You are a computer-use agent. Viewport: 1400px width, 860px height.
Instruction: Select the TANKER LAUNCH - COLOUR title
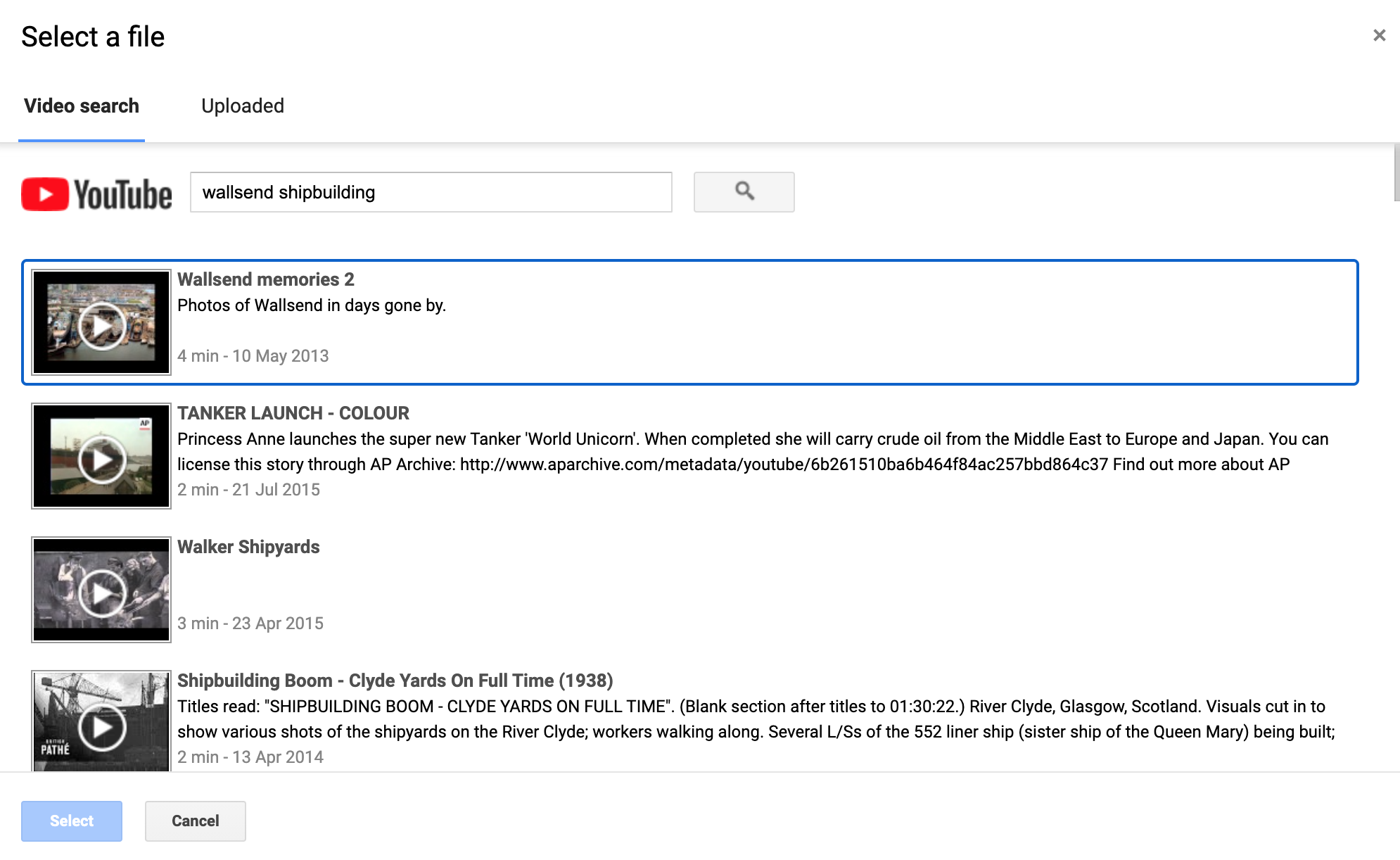(x=293, y=413)
